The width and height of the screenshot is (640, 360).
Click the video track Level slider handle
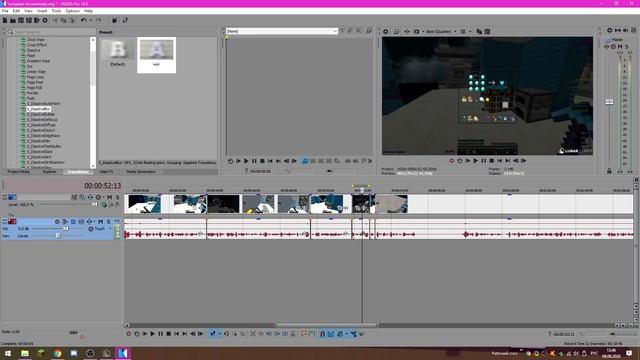tap(95, 204)
